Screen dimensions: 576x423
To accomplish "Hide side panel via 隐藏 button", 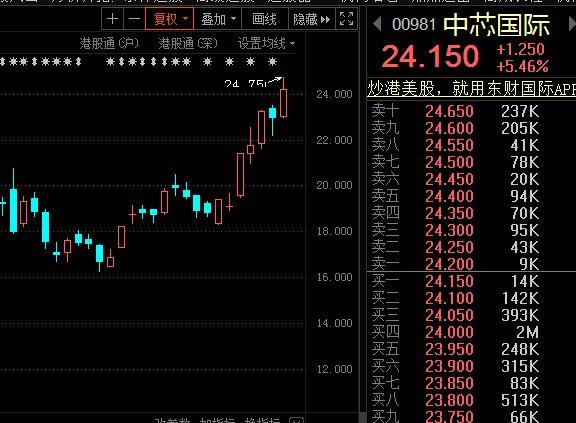I will (312, 19).
